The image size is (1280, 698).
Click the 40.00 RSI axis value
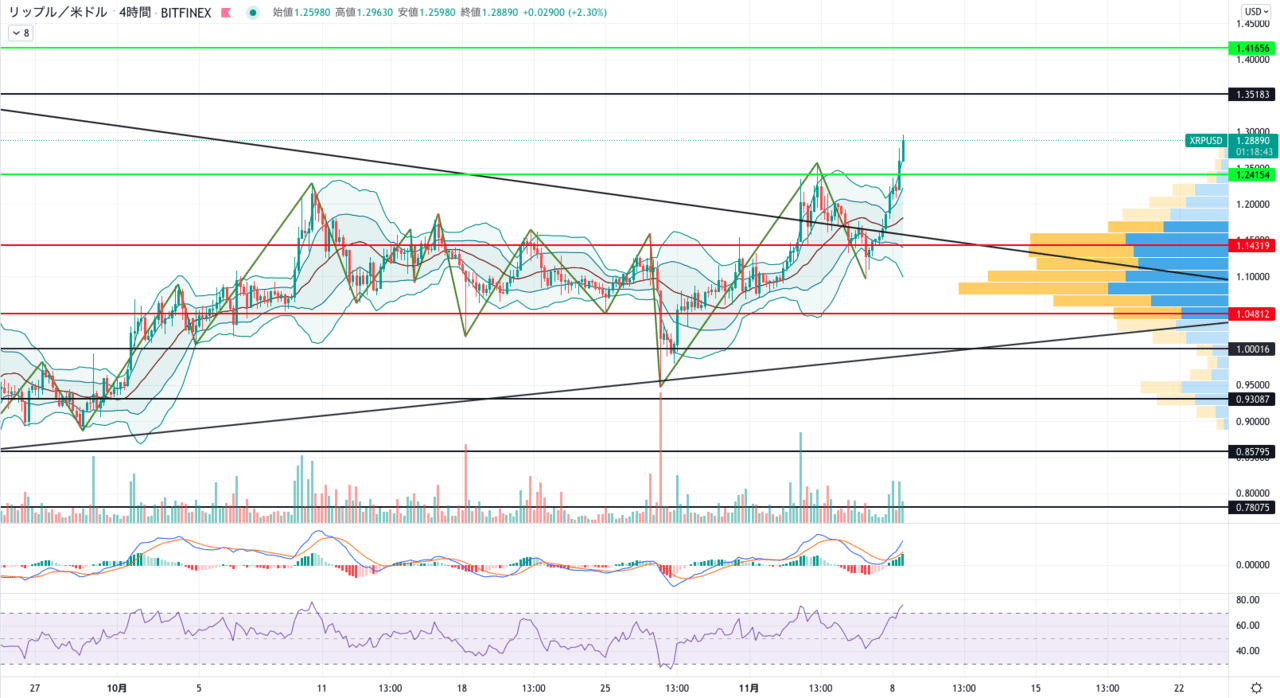point(1247,651)
